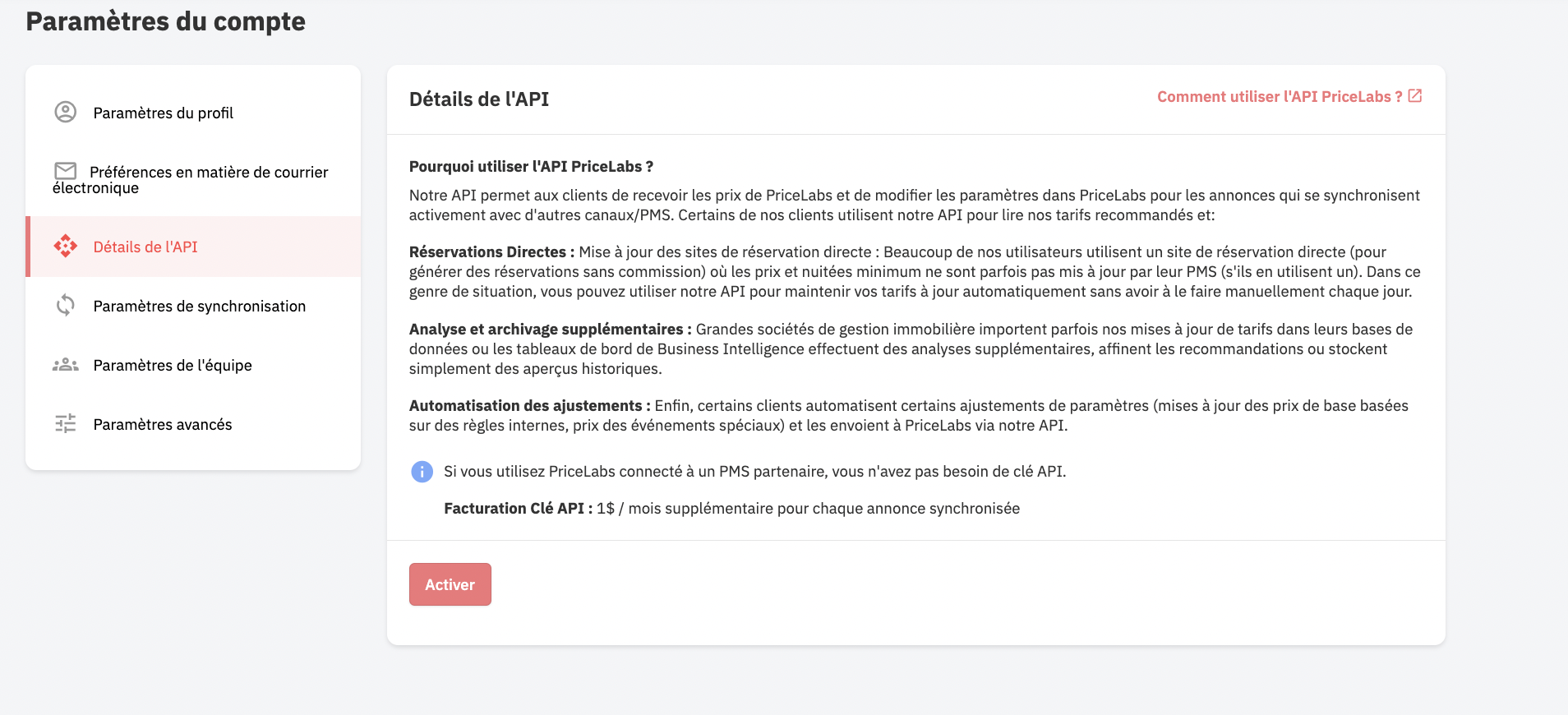The width and height of the screenshot is (1568, 715).
Task: Click the blue info circle icon
Action: (422, 472)
